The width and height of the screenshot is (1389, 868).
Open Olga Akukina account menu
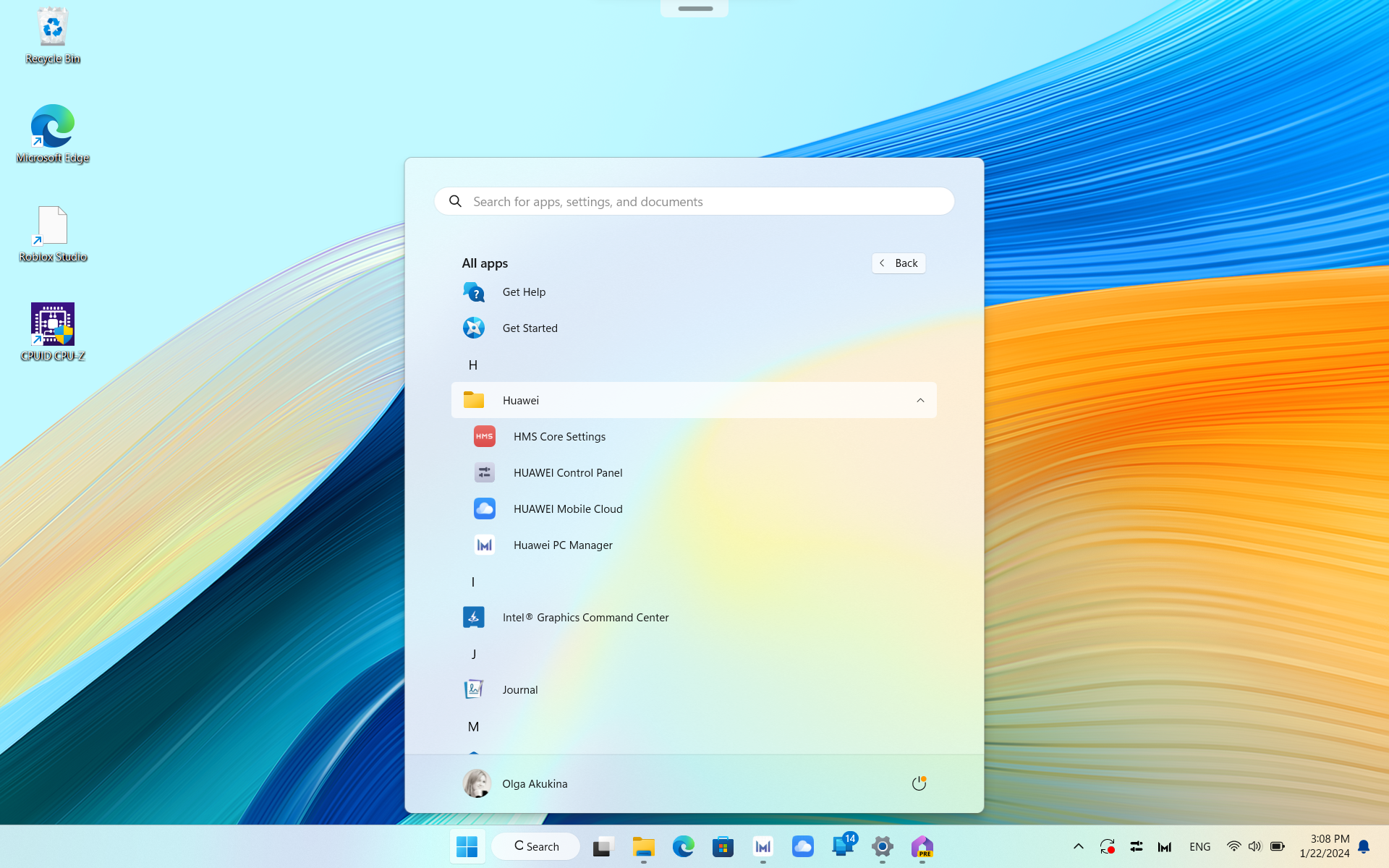[x=516, y=783]
